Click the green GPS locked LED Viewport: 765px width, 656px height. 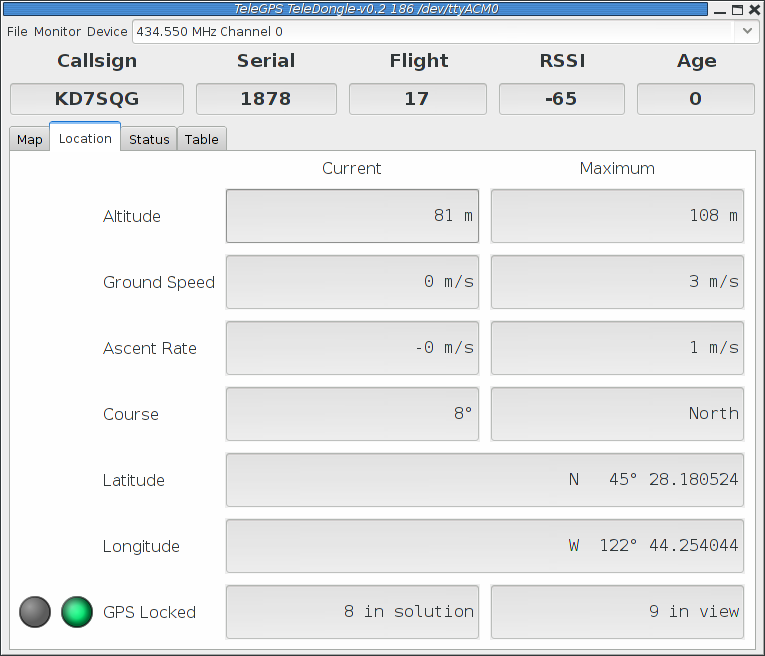click(x=77, y=612)
